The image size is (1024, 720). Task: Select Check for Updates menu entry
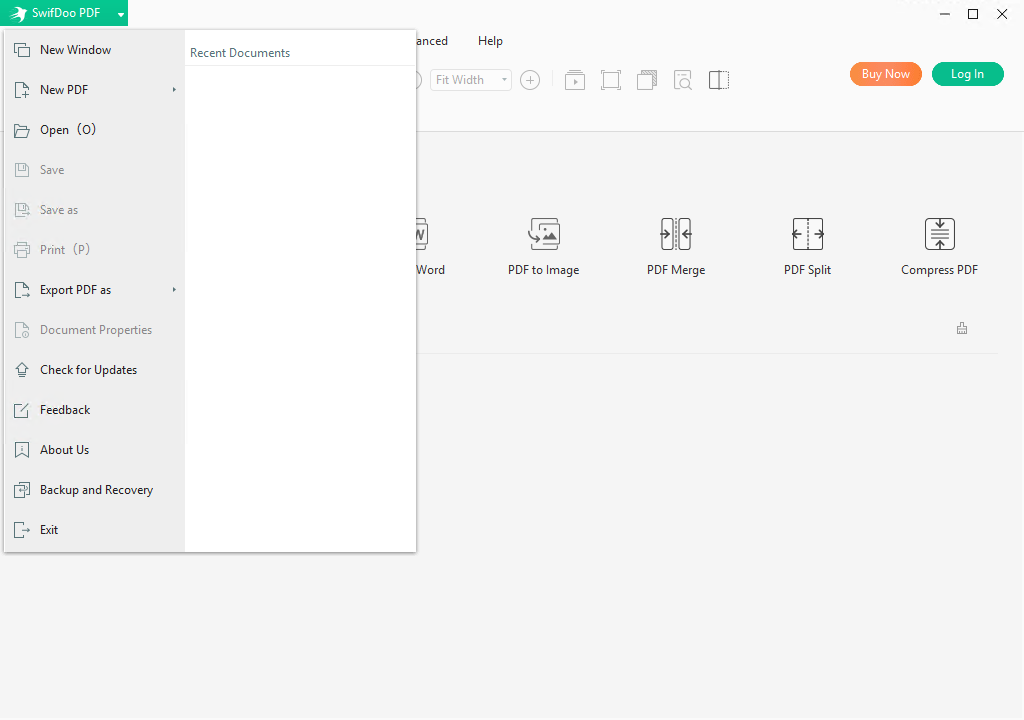tap(93, 370)
